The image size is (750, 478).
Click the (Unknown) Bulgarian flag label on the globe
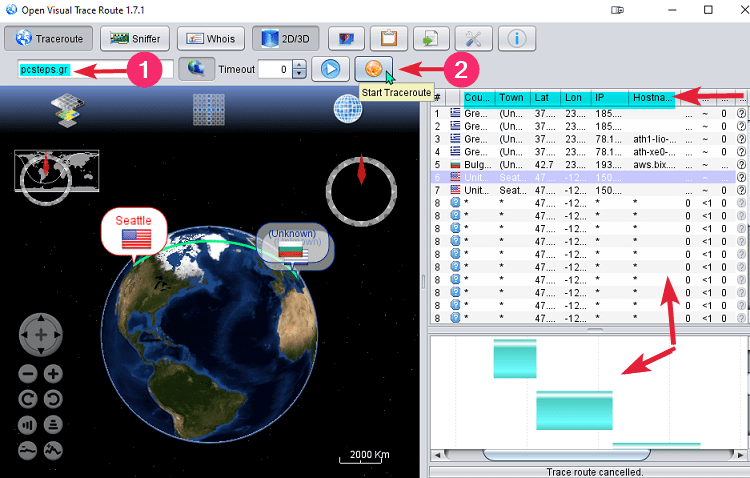[x=293, y=245]
